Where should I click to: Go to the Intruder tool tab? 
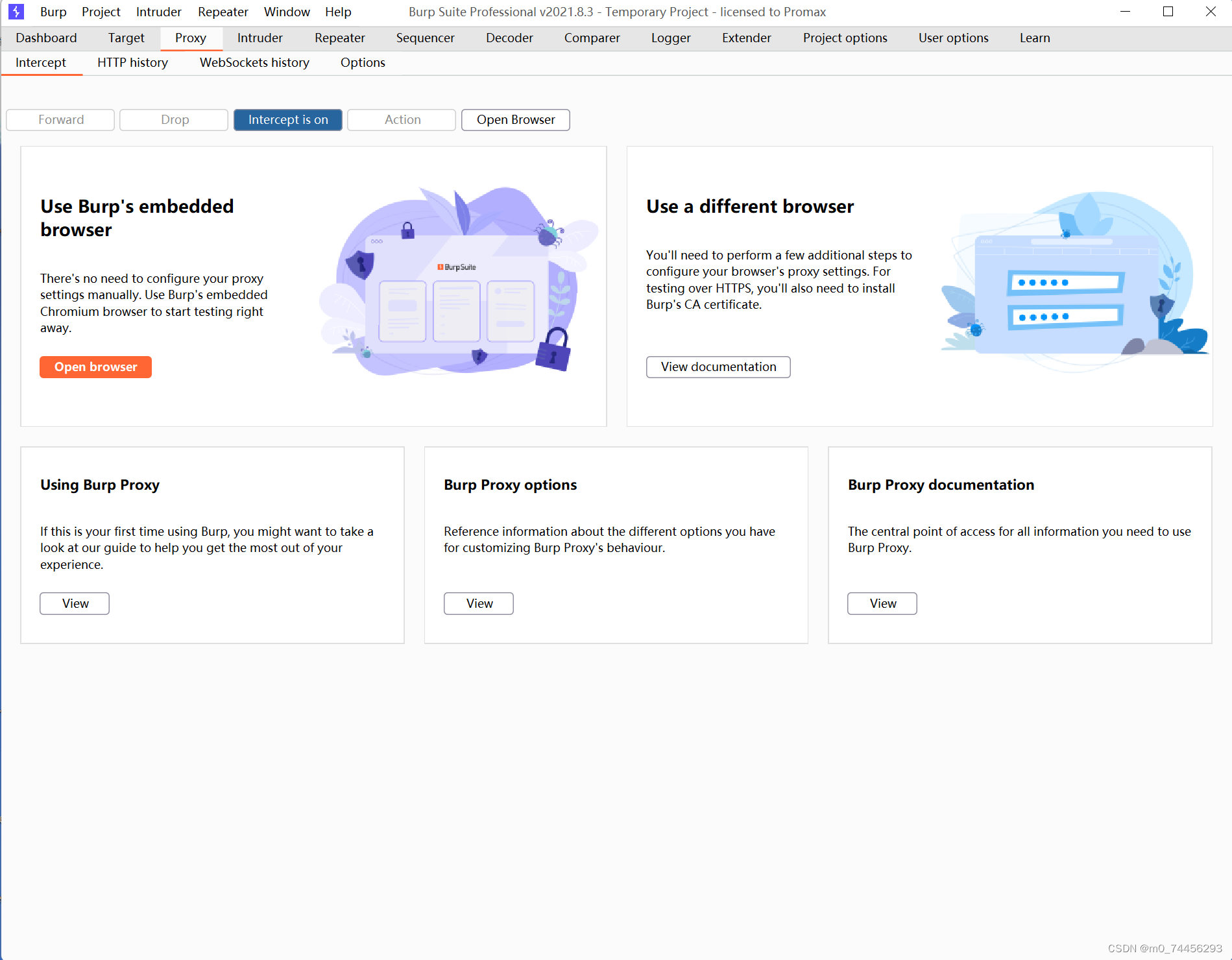[260, 38]
